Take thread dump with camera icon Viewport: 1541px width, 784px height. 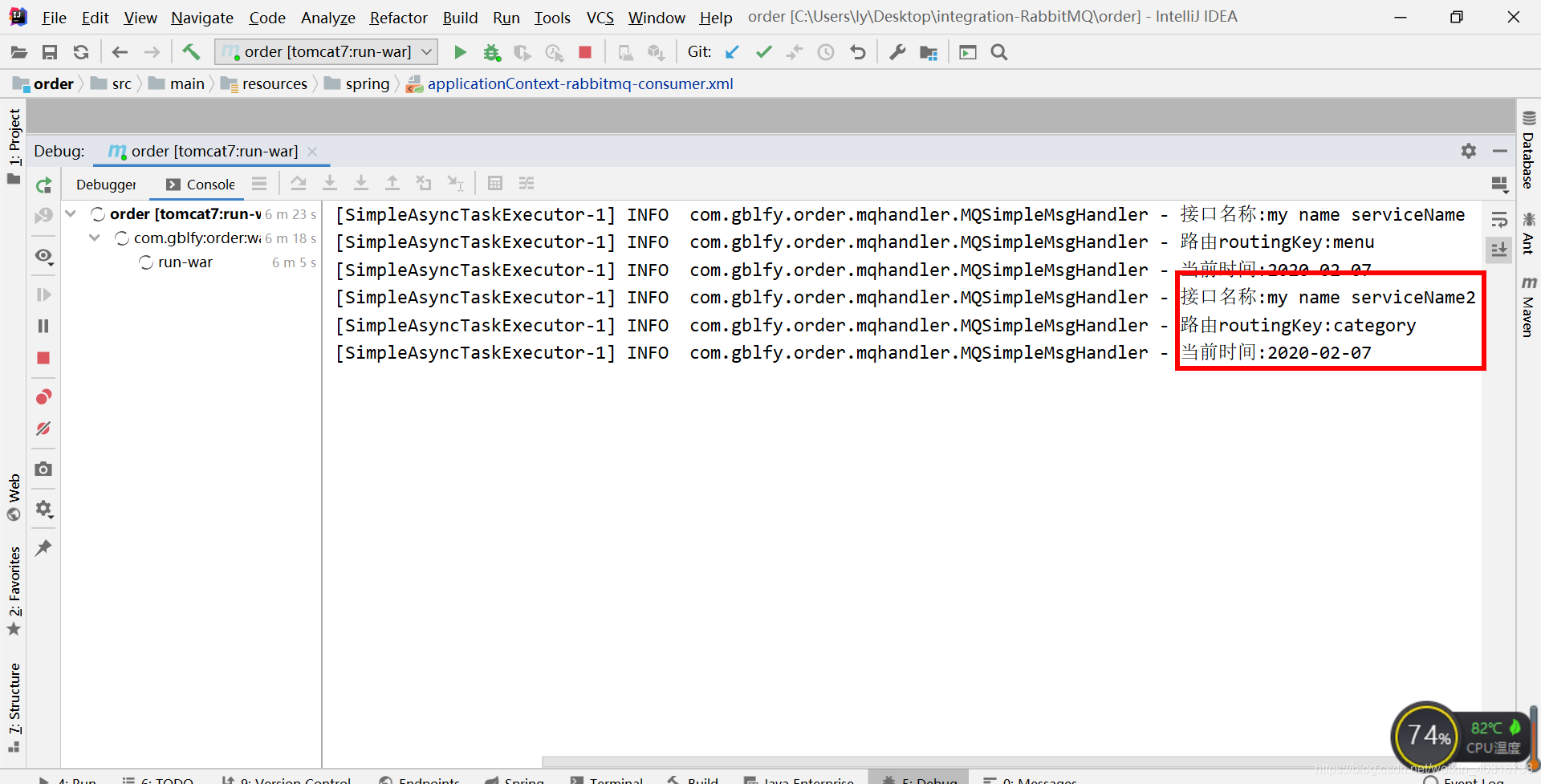43,469
